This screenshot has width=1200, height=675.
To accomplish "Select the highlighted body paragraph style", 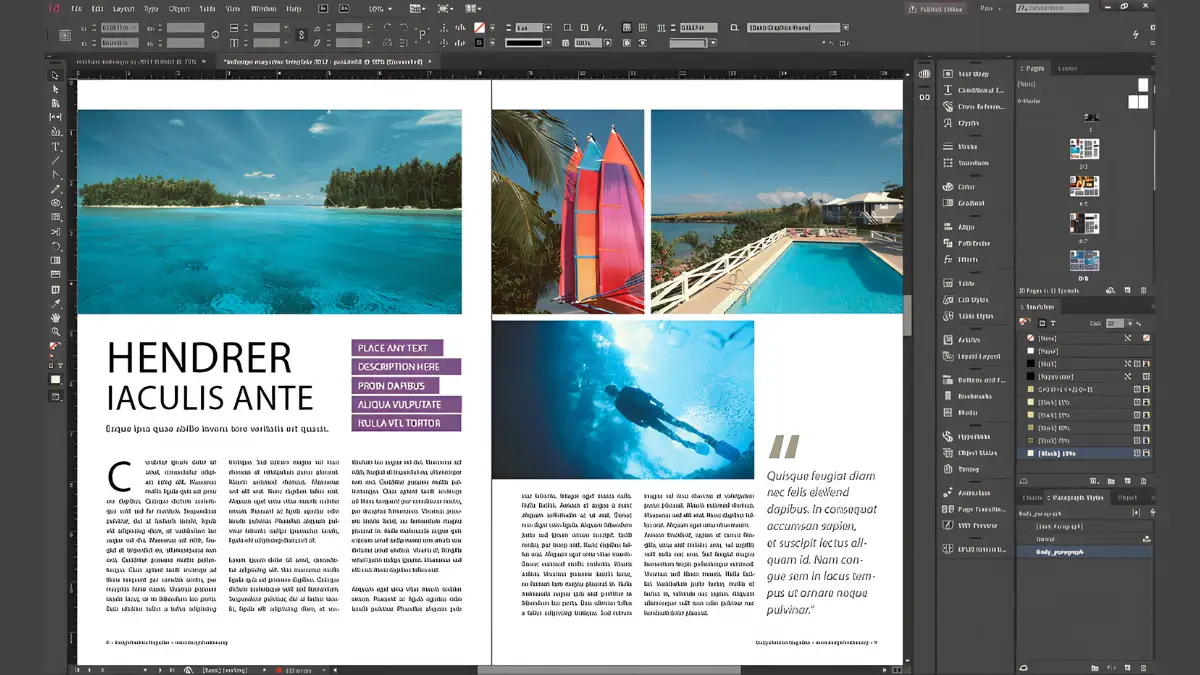I will pos(1086,551).
